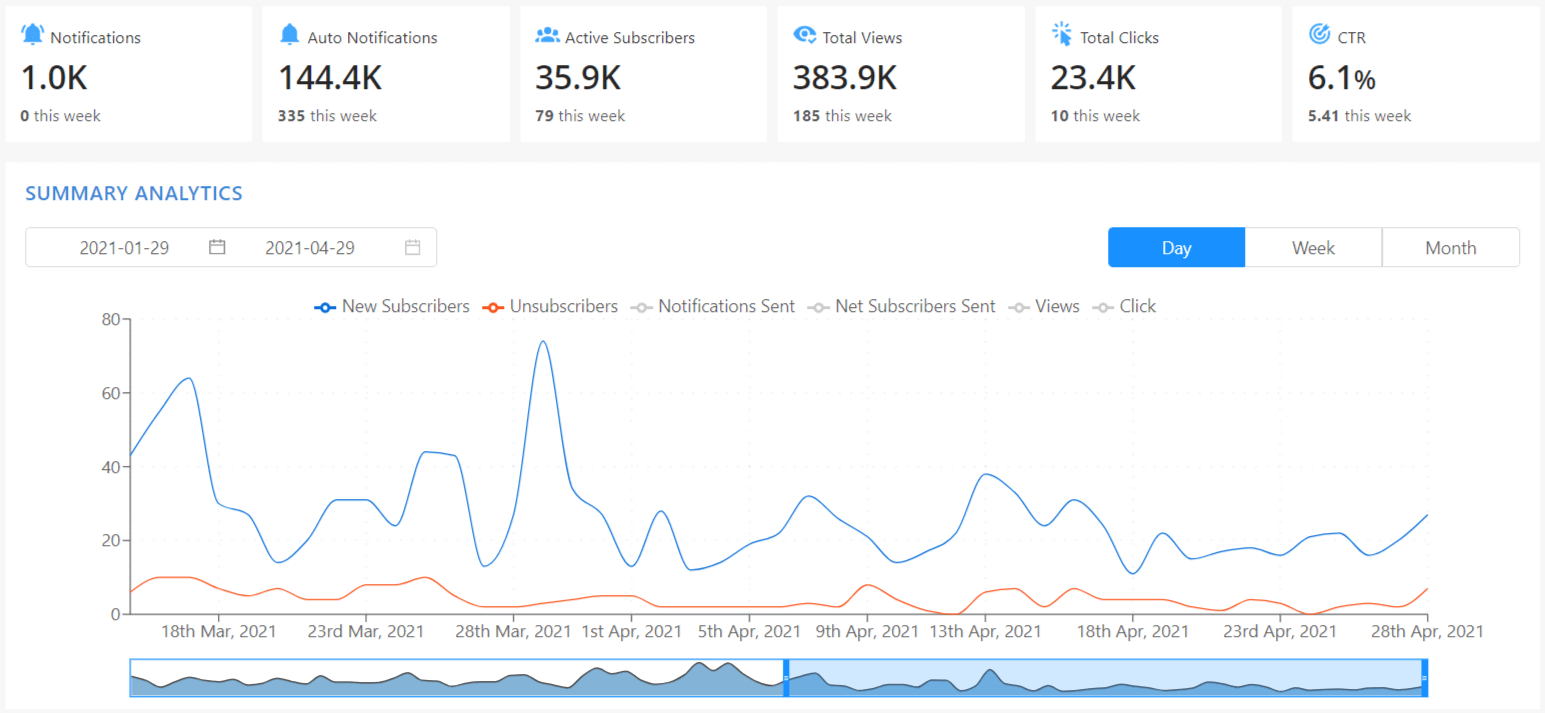Click the Summary Analytics heading
Screen dimensions: 1545x713
coord(134,193)
